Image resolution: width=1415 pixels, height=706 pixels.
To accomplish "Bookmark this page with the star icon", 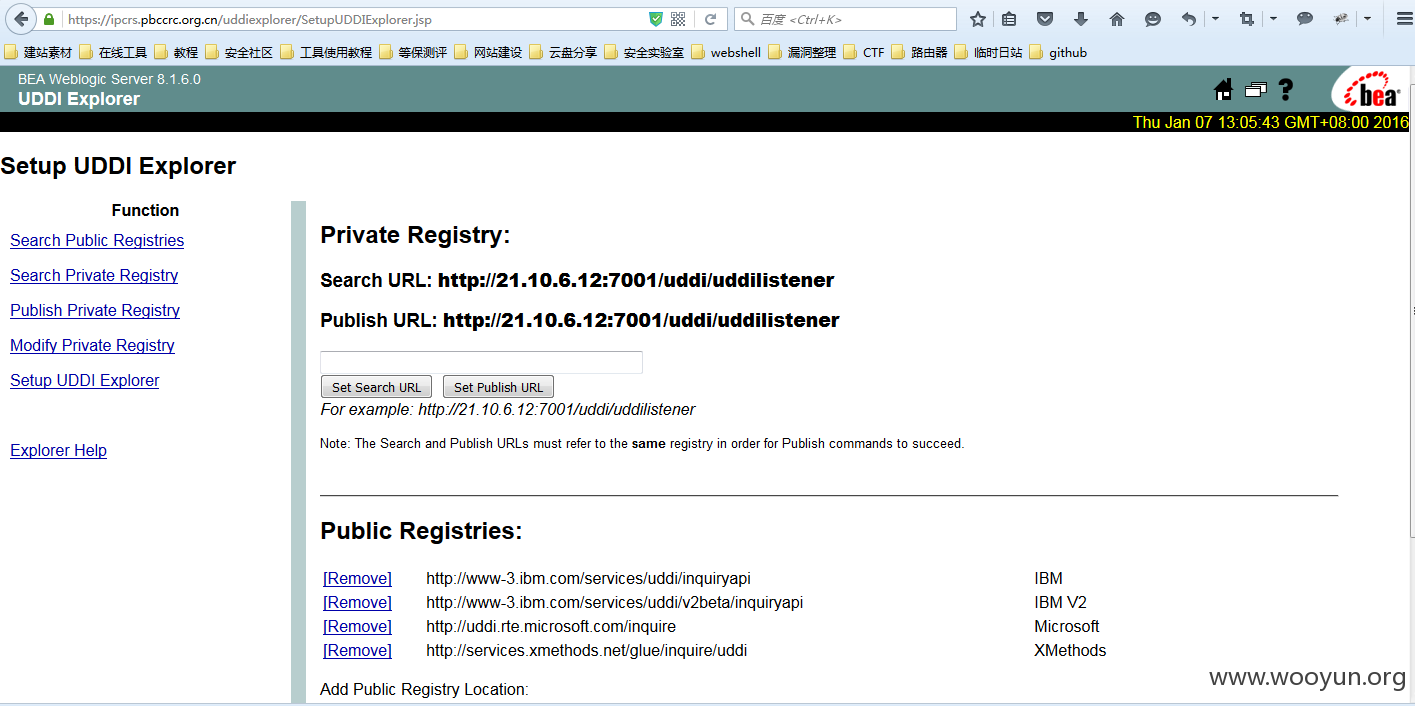I will coord(978,19).
